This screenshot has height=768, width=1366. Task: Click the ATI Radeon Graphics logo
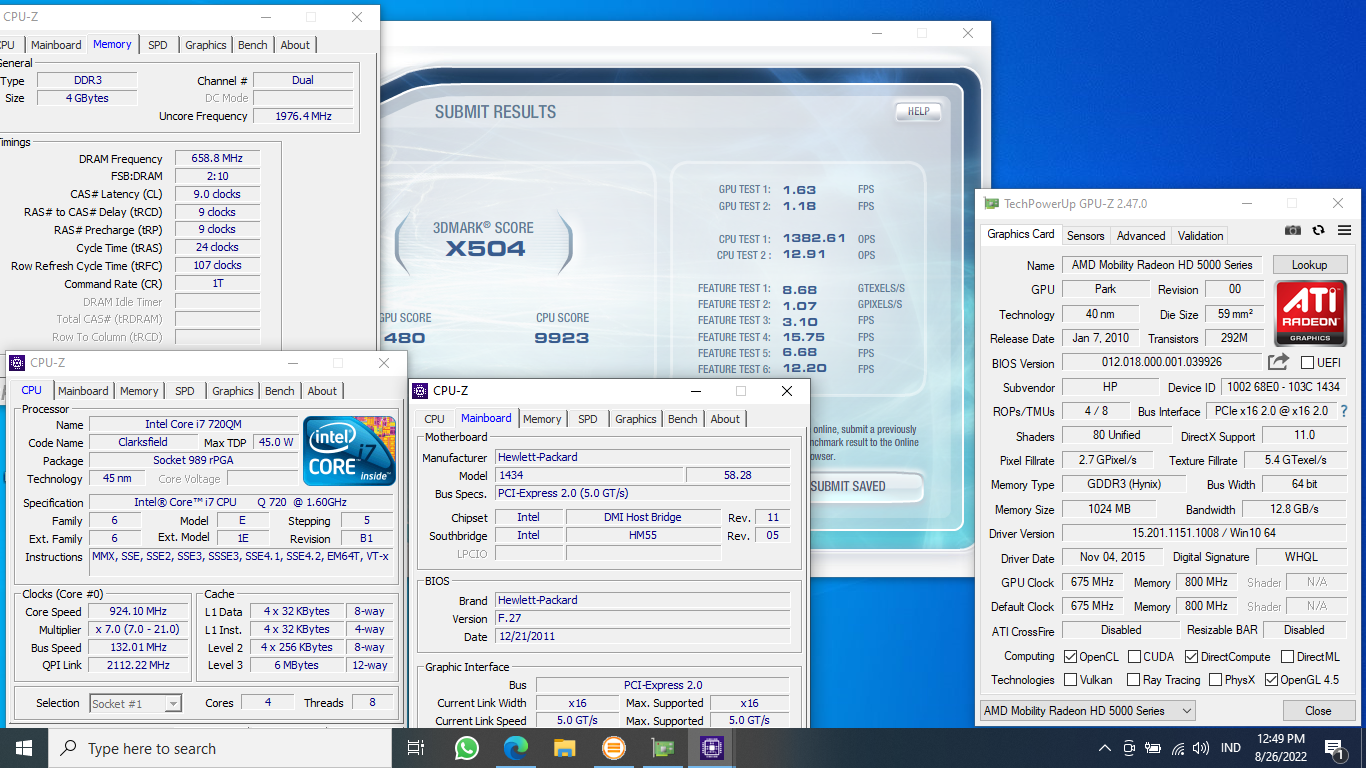(1310, 314)
